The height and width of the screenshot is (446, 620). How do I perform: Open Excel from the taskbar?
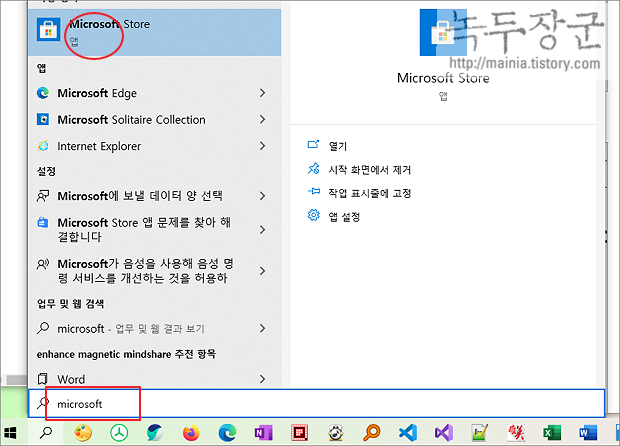552,433
